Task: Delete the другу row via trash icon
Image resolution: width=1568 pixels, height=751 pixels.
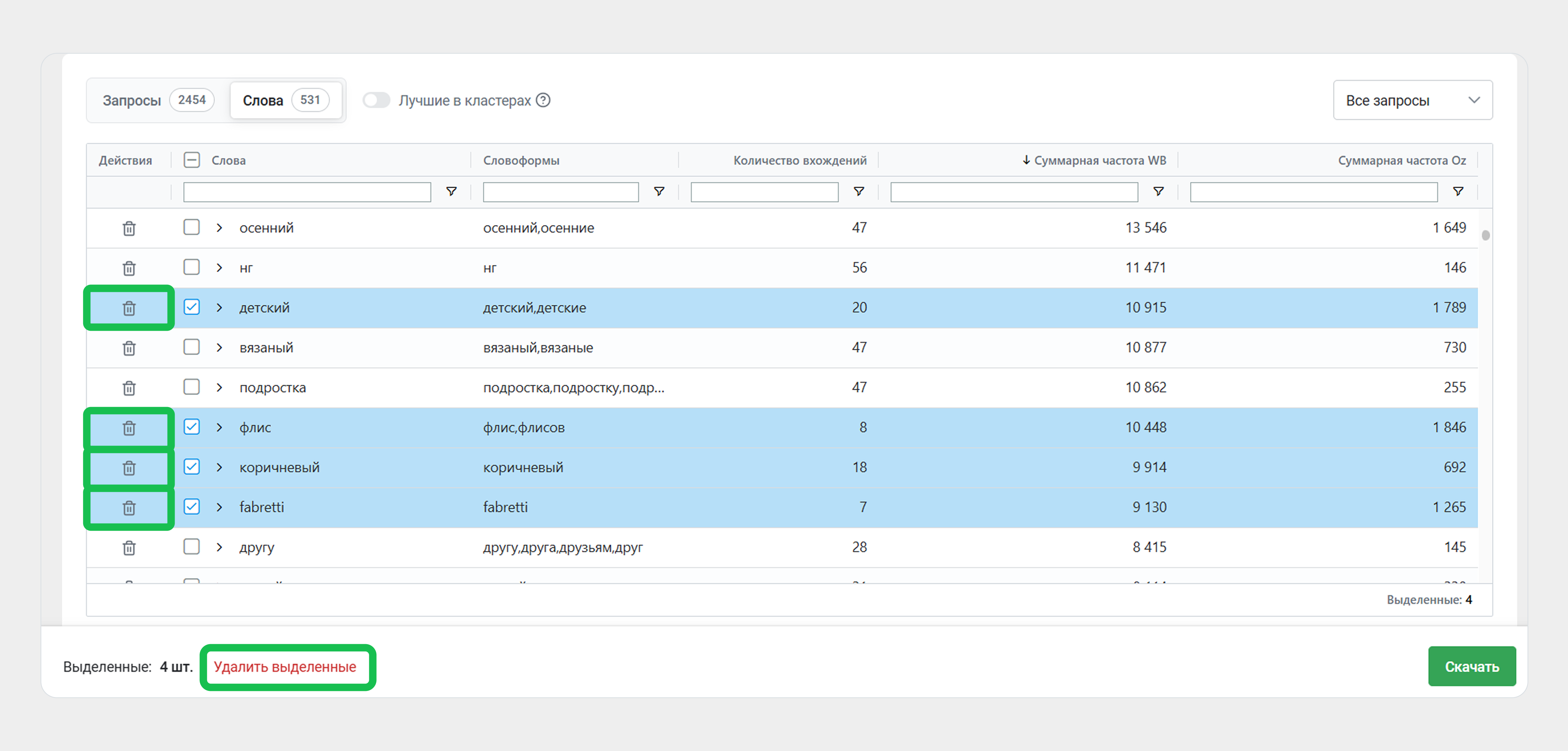Action: [129, 548]
